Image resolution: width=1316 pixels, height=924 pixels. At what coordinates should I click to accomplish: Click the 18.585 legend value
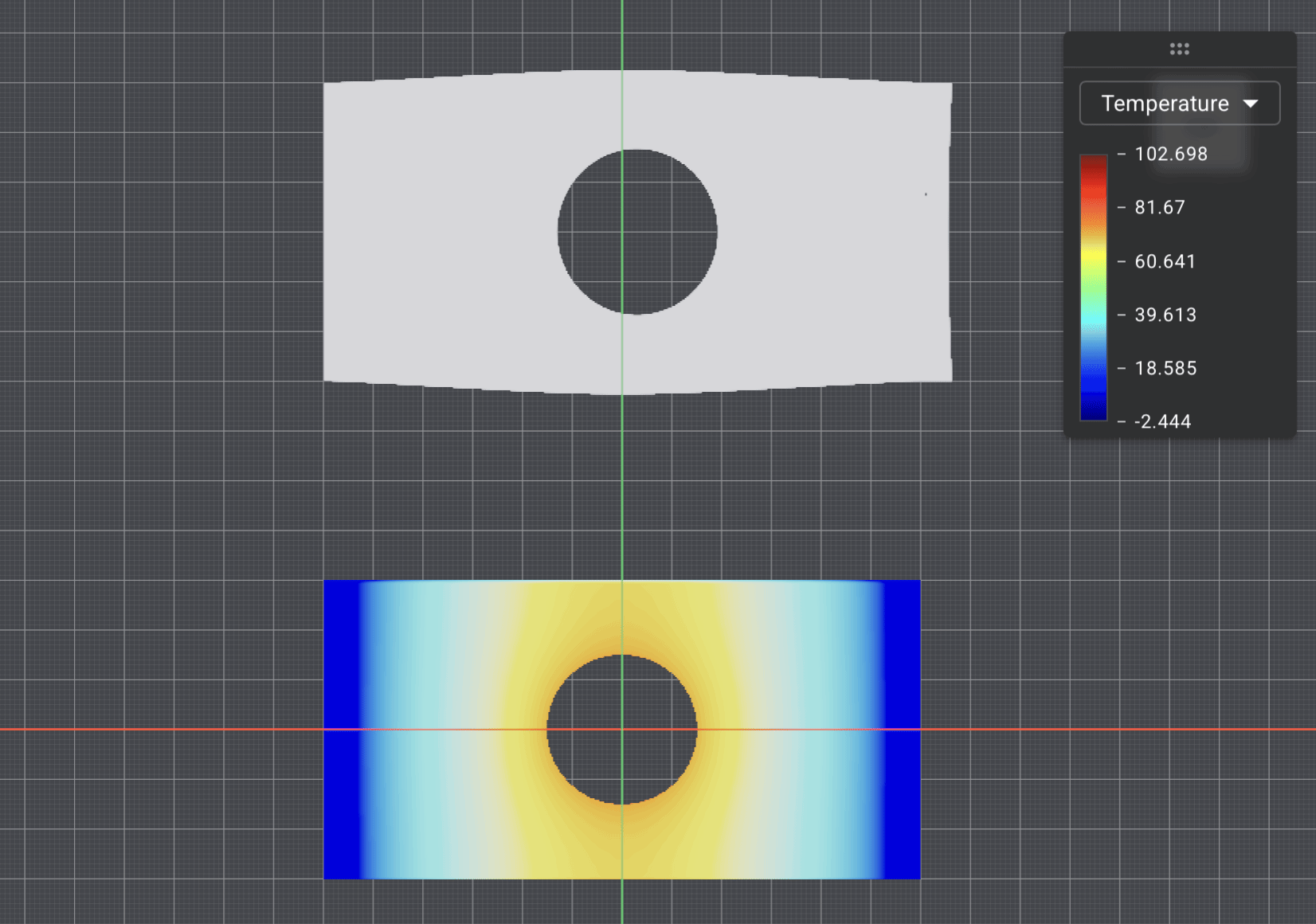click(1165, 368)
